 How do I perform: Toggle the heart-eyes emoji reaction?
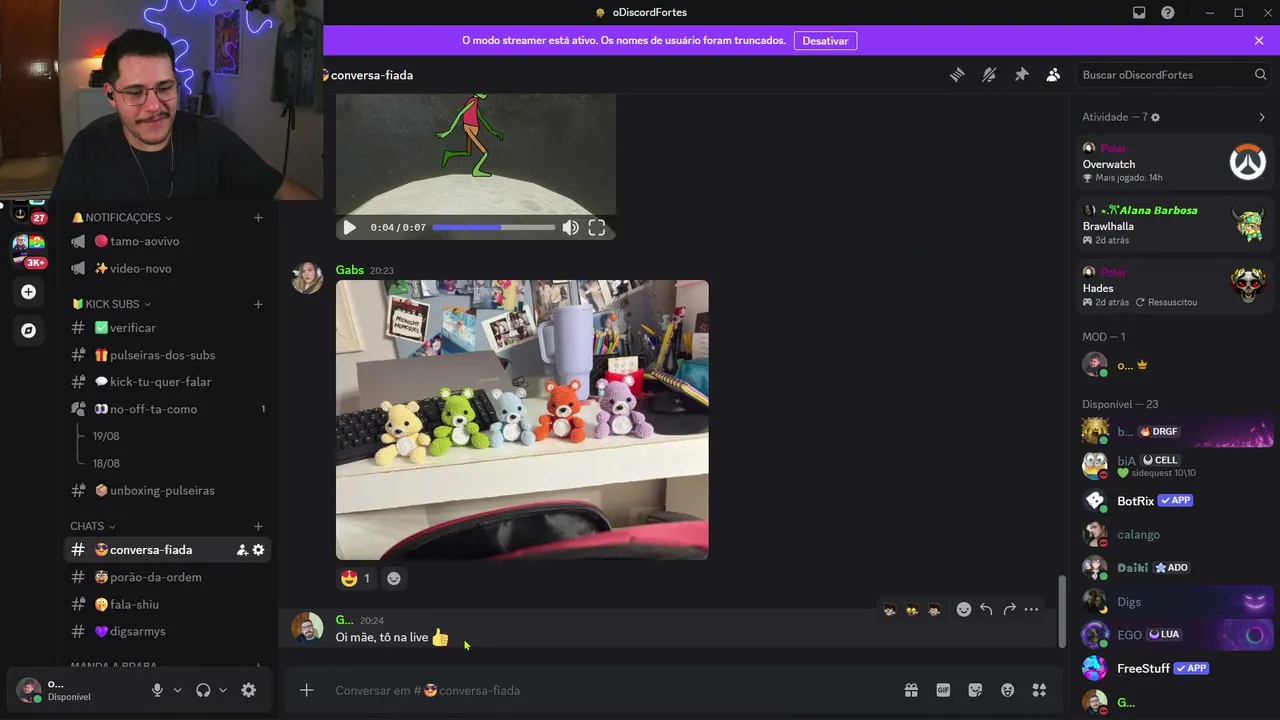(356, 578)
